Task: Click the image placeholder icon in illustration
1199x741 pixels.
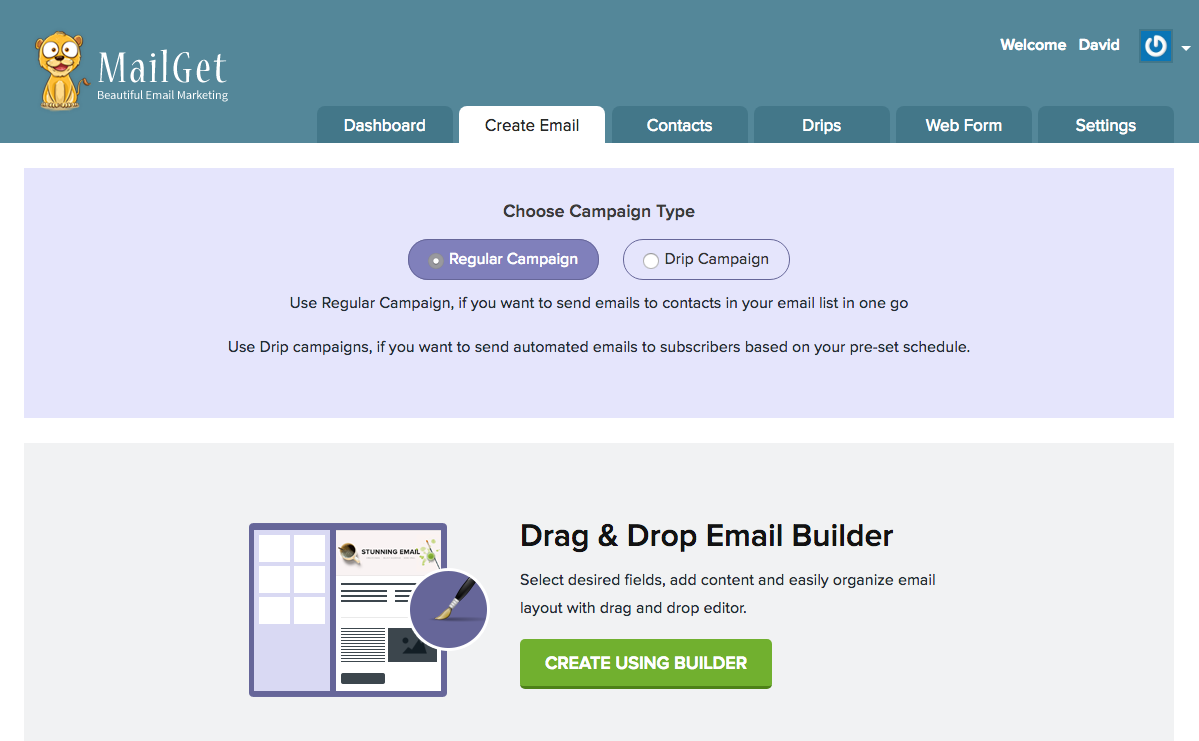Action: tap(412, 645)
